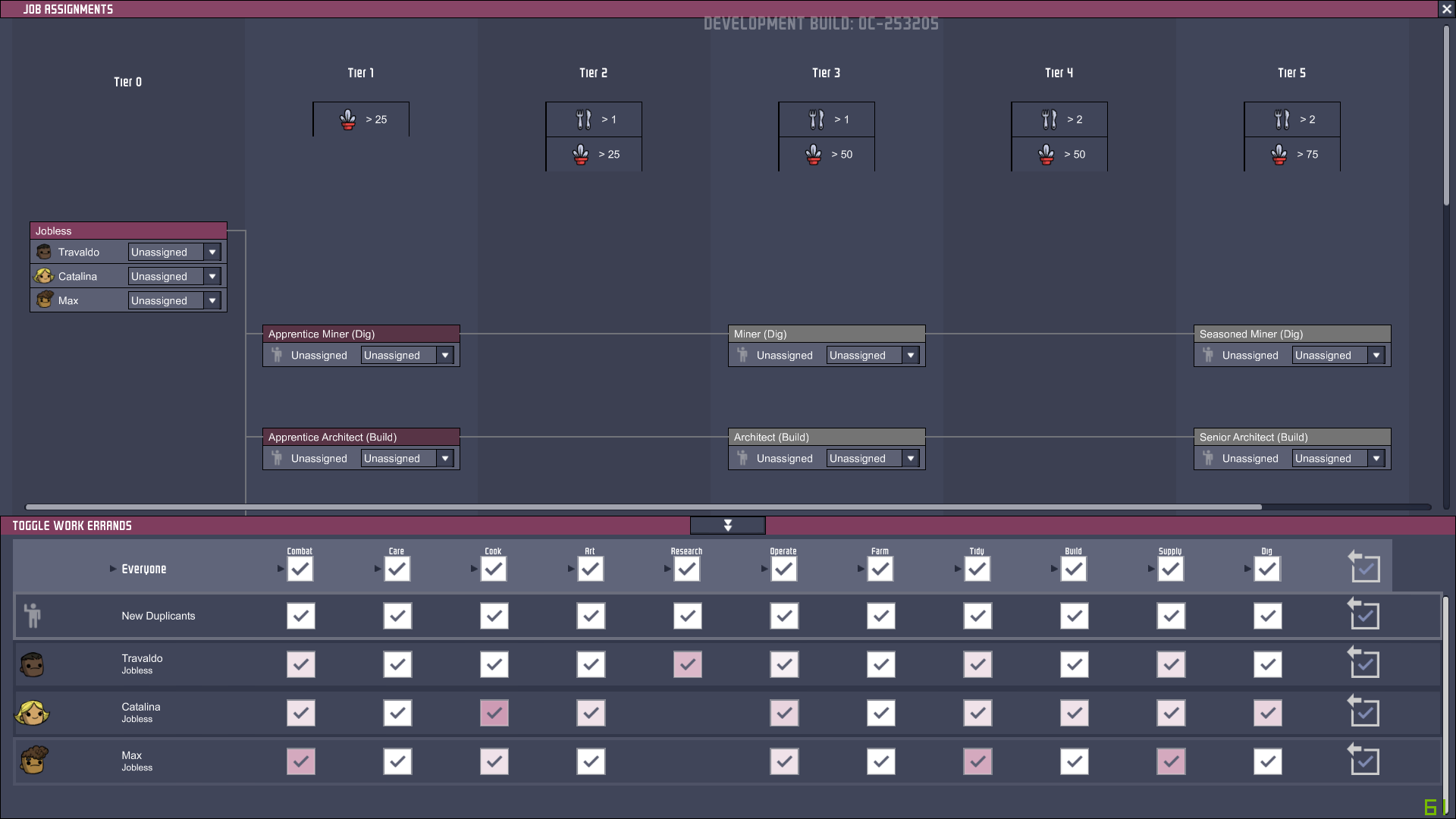This screenshot has width=1456, height=819.
Task: Reset Everyone row errand settings icon
Action: click(x=1363, y=567)
